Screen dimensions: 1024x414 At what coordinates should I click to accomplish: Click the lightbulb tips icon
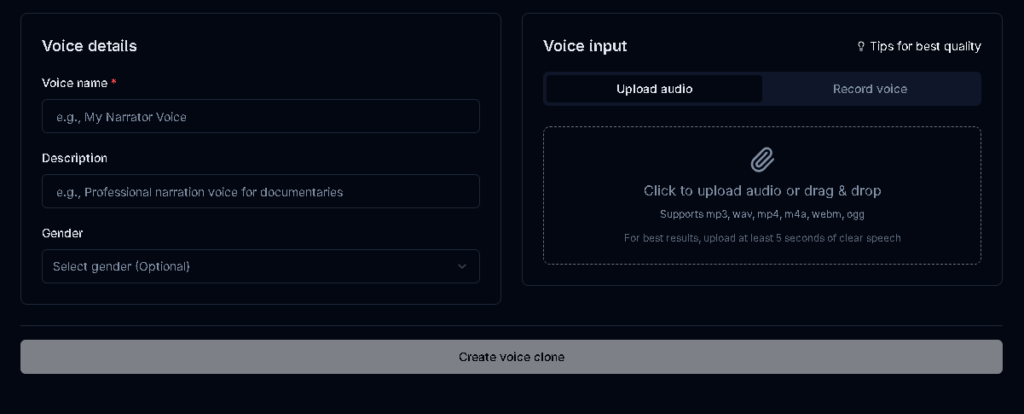[860, 46]
